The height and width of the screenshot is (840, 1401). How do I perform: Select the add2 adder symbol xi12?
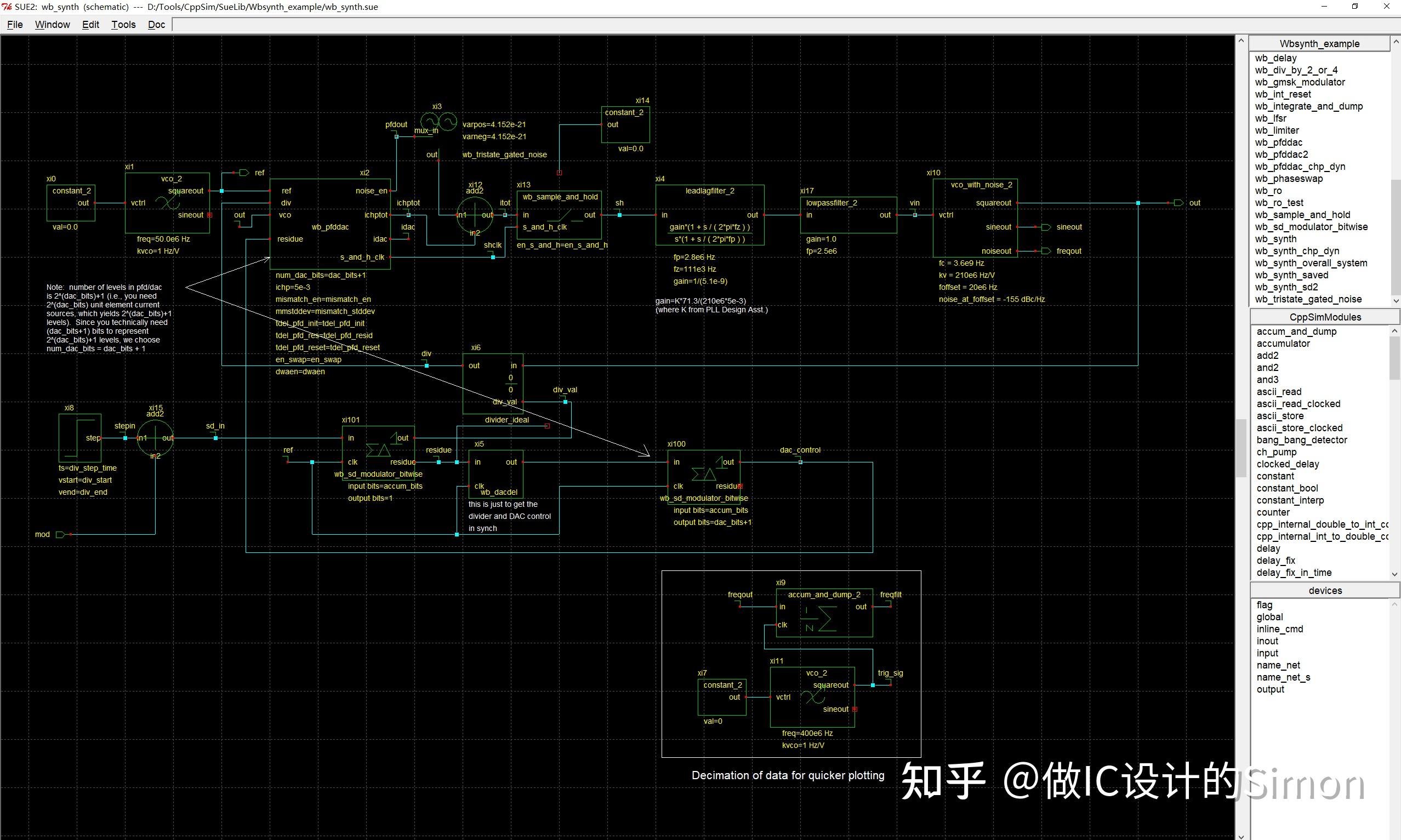474,215
